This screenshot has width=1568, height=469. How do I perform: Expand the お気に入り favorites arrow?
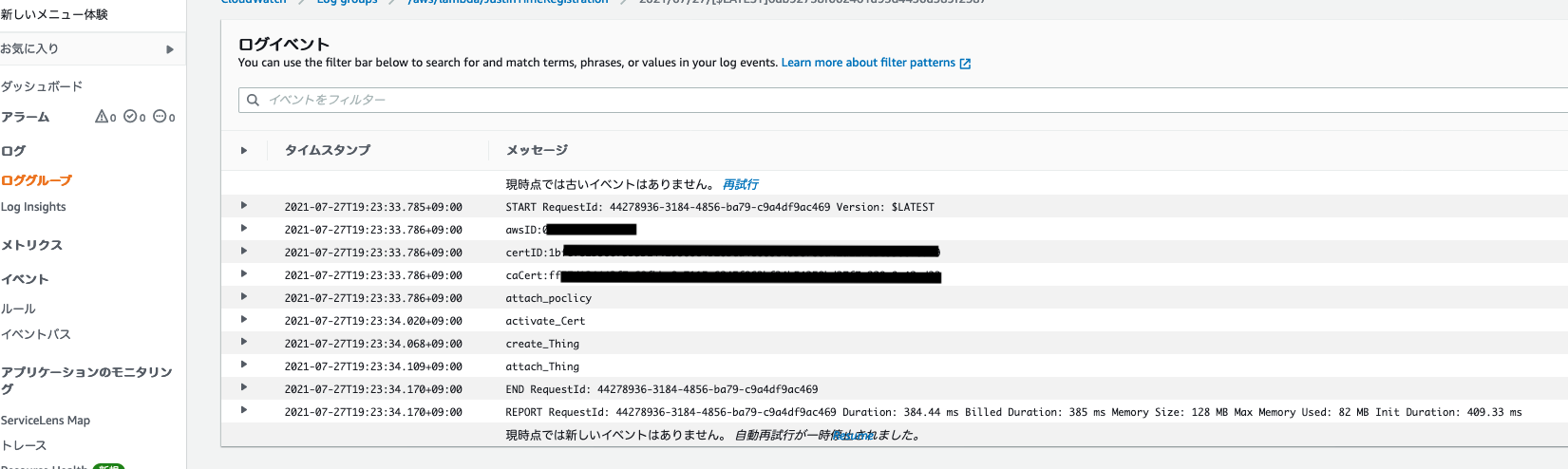point(170,49)
